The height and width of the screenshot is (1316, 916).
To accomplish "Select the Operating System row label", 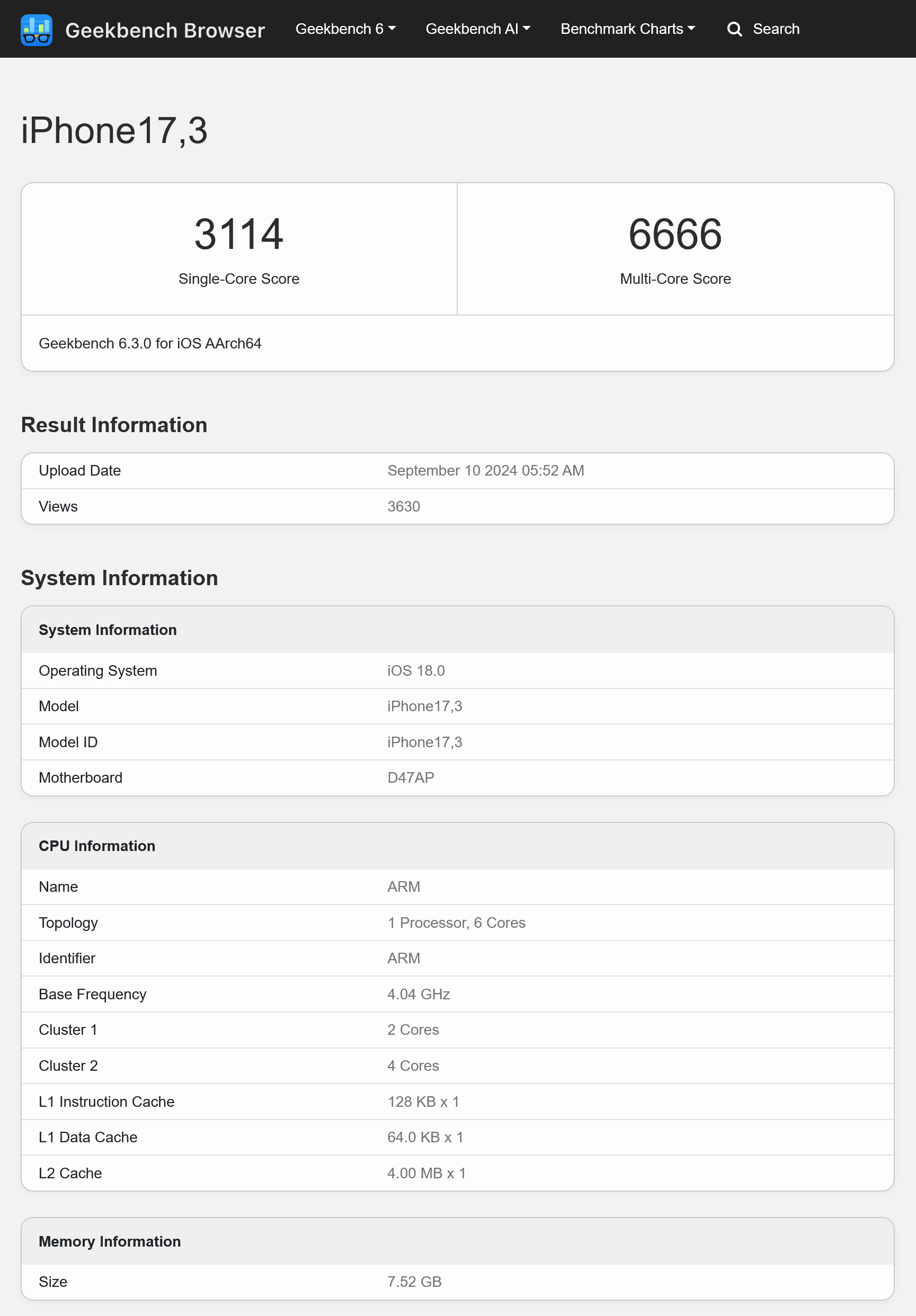I will click(97, 670).
